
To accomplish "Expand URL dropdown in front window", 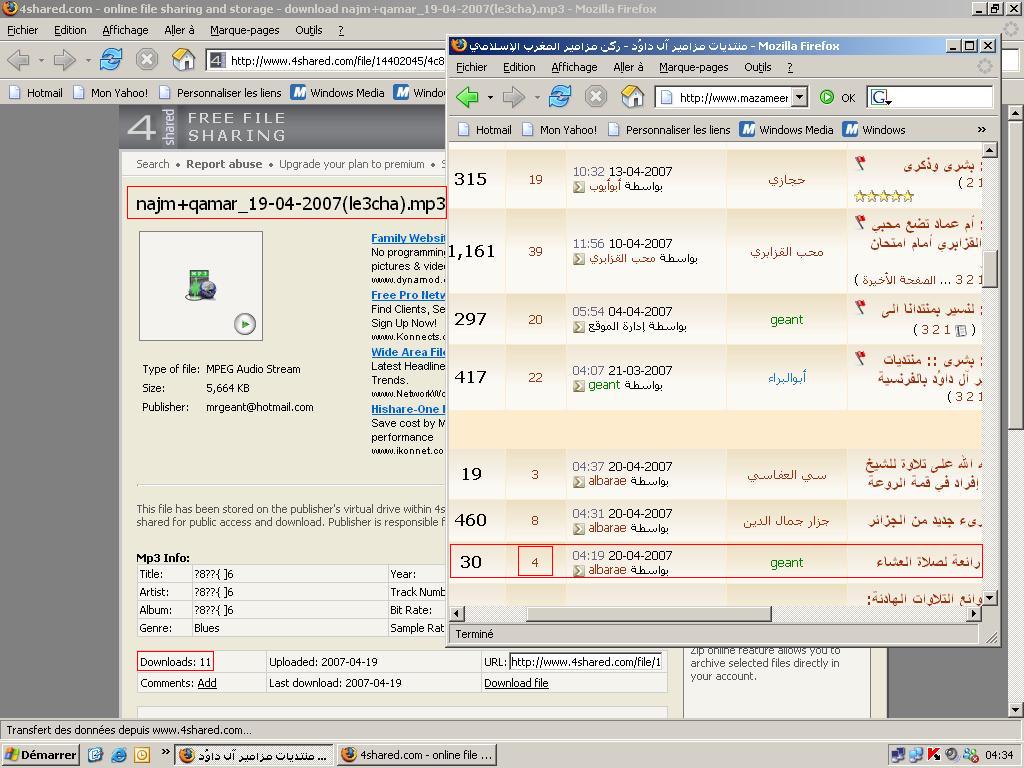I will (x=799, y=97).
